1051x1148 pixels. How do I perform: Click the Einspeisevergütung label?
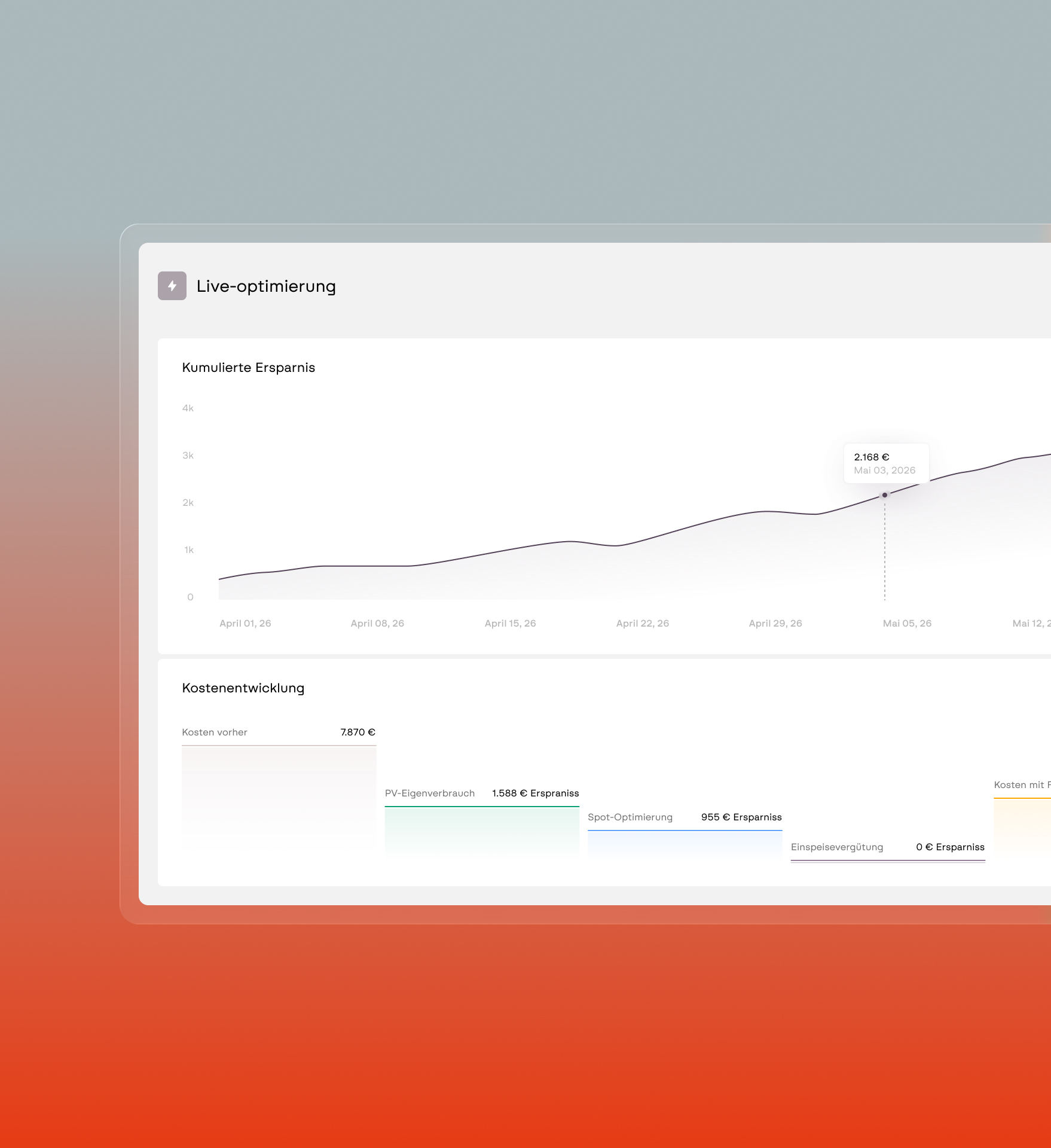pos(837,847)
